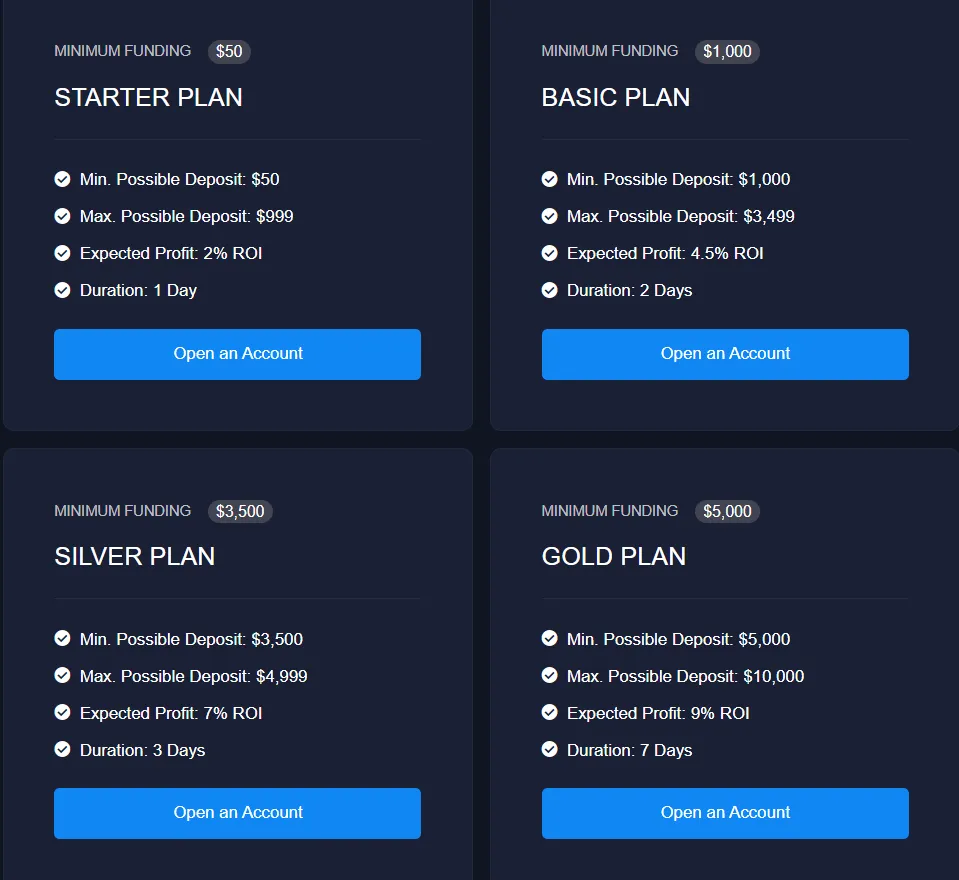Click the $50 minimum funding badge

229,51
